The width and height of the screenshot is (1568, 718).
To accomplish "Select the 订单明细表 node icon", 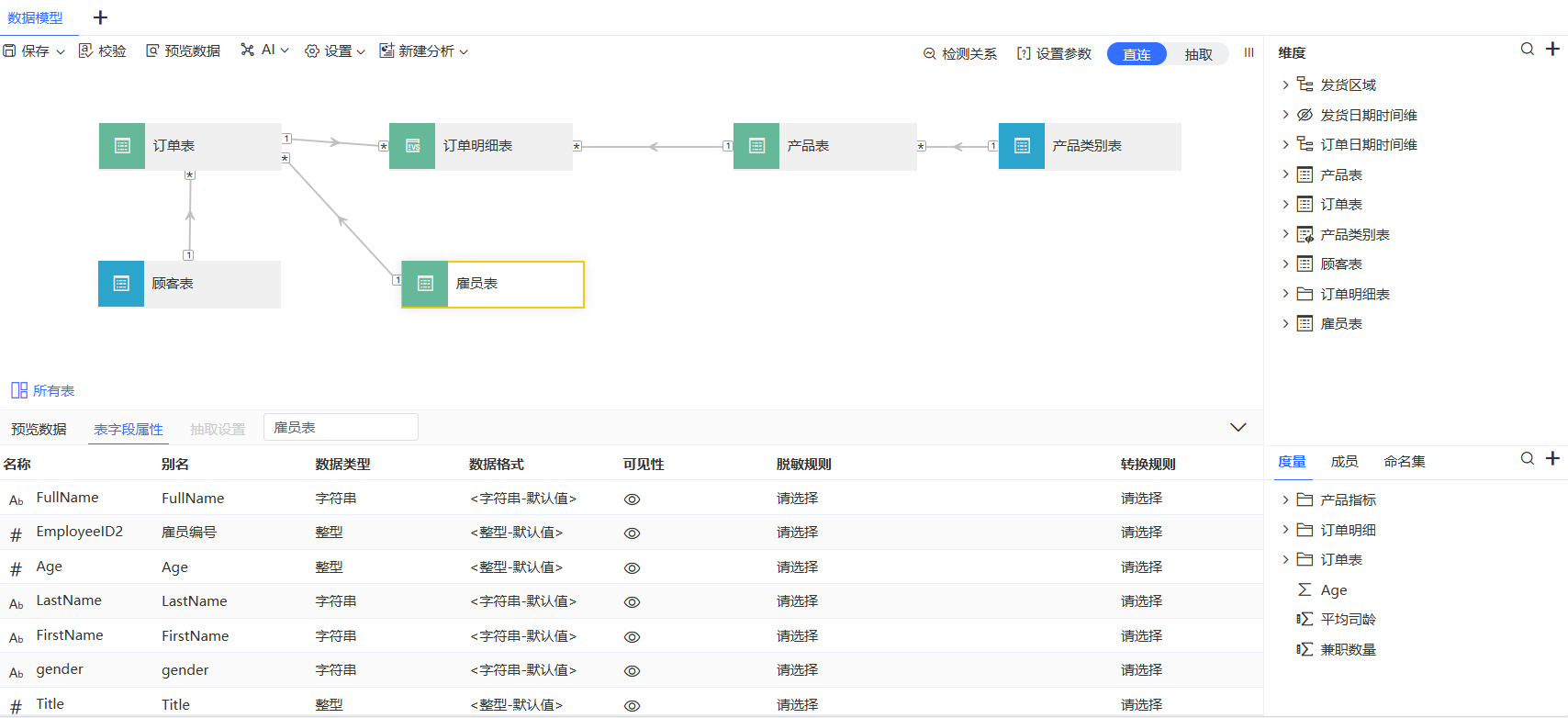I will [x=412, y=146].
